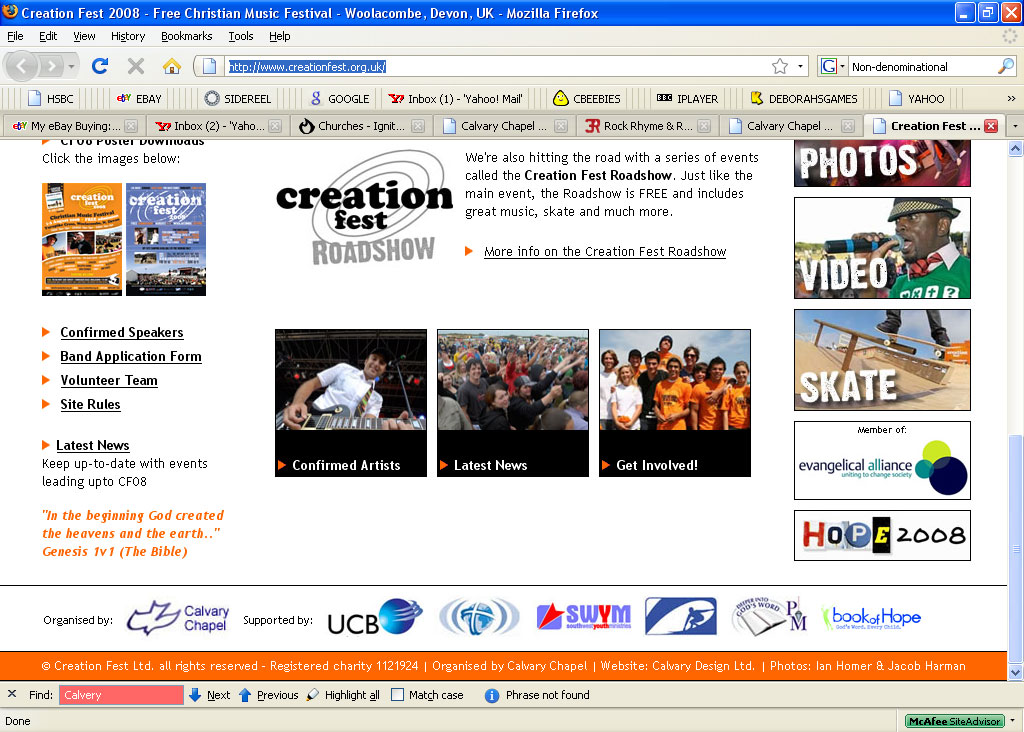The image size is (1024, 732).
Task: Toggle Highlight all in find bar
Action: (x=343, y=695)
